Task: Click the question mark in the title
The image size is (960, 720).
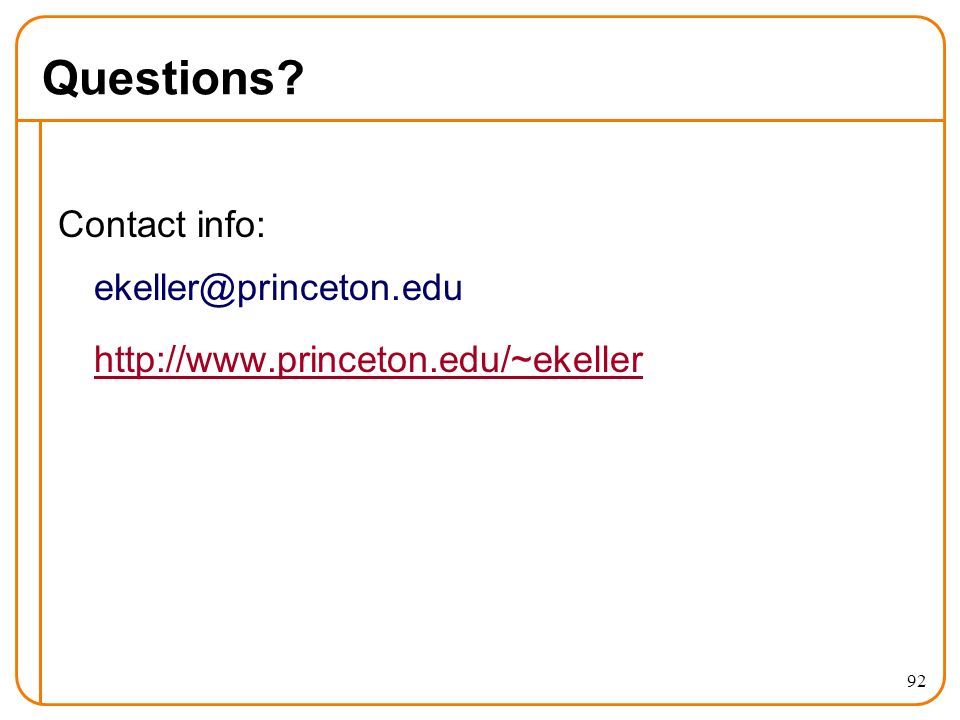Action: (x=293, y=77)
